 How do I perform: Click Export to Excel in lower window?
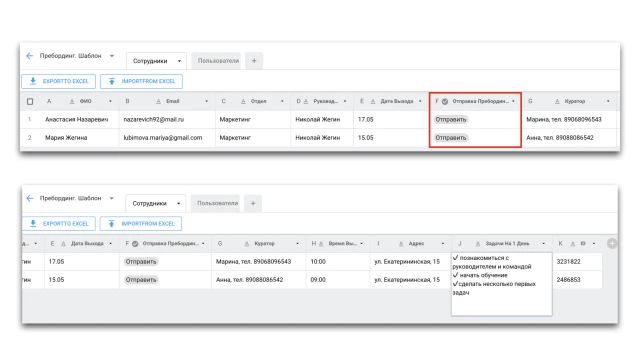58,224
